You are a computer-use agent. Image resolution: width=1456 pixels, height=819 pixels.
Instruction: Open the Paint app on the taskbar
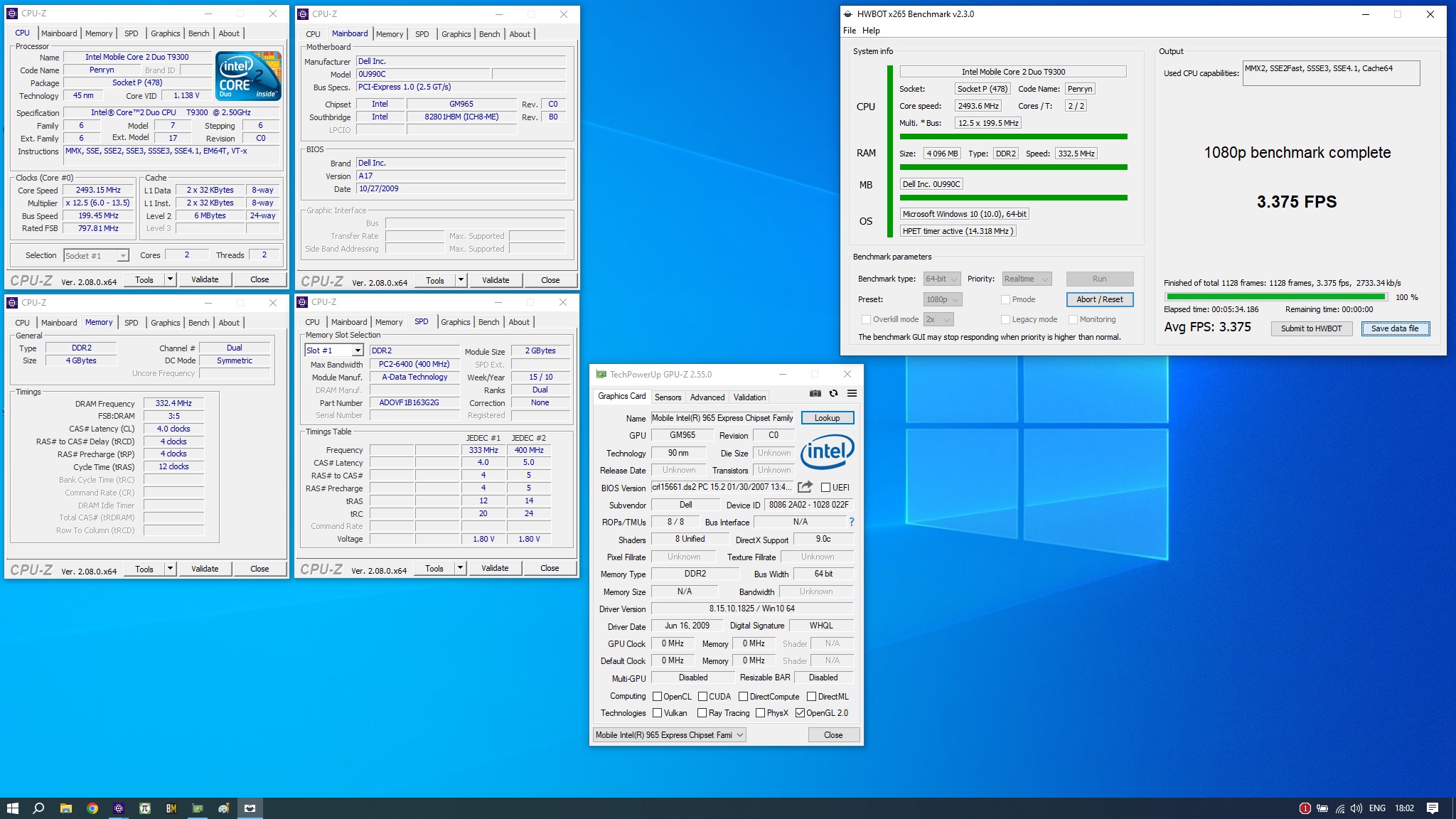[x=223, y=808]
